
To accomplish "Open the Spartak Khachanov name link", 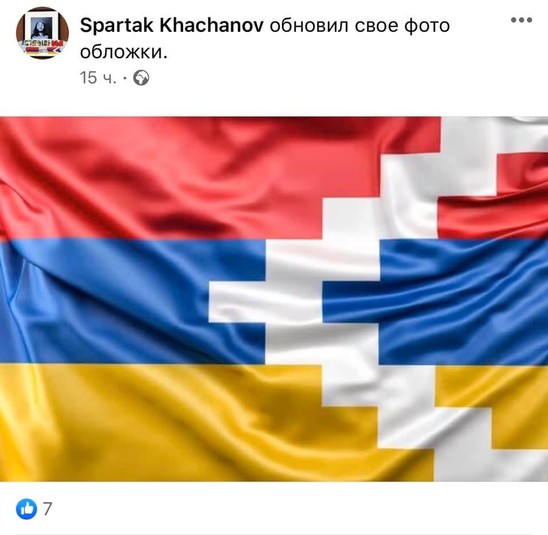I will click(x=172, y=26).
